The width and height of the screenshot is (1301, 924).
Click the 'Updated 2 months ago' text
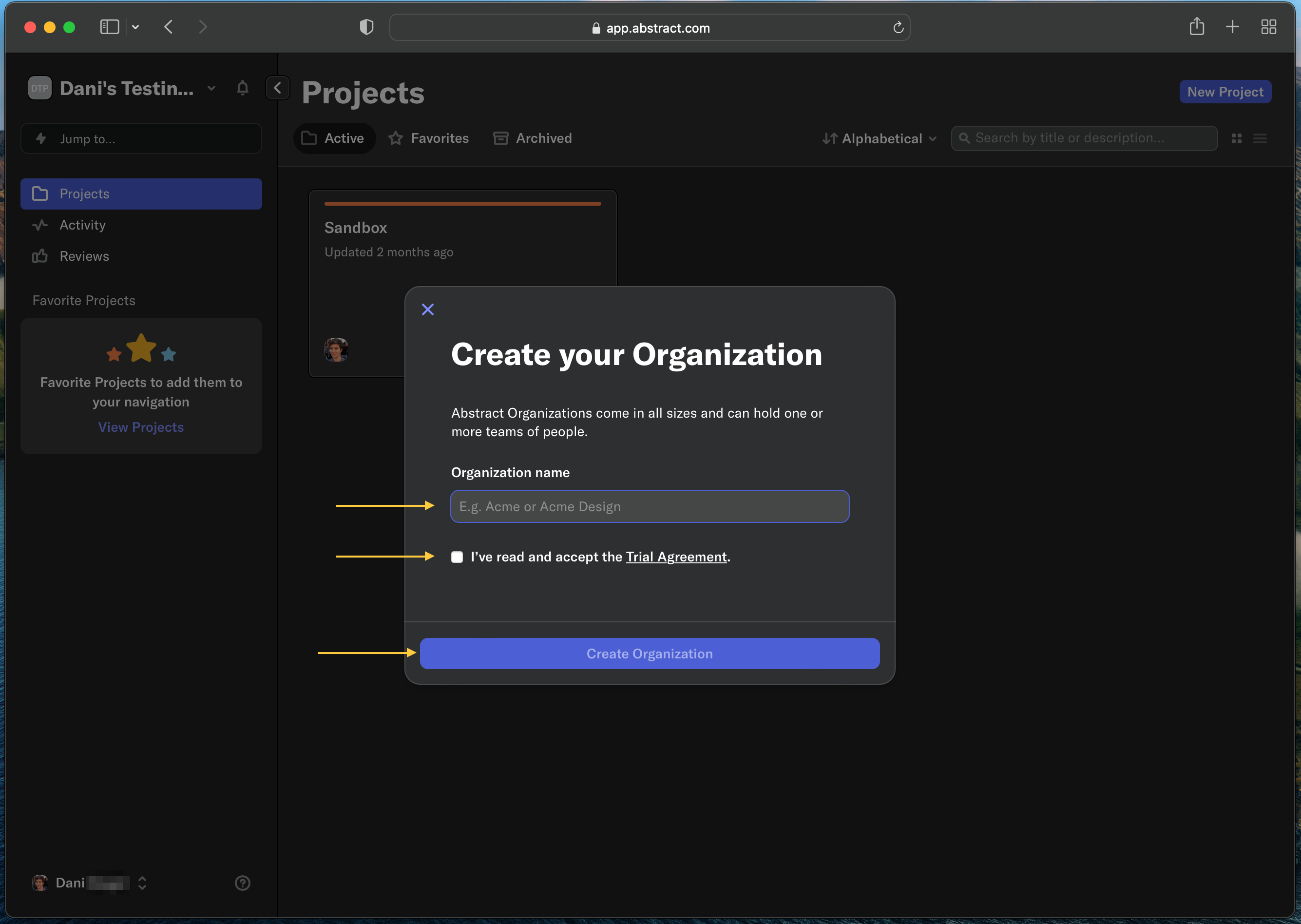[x=389, y=252]
